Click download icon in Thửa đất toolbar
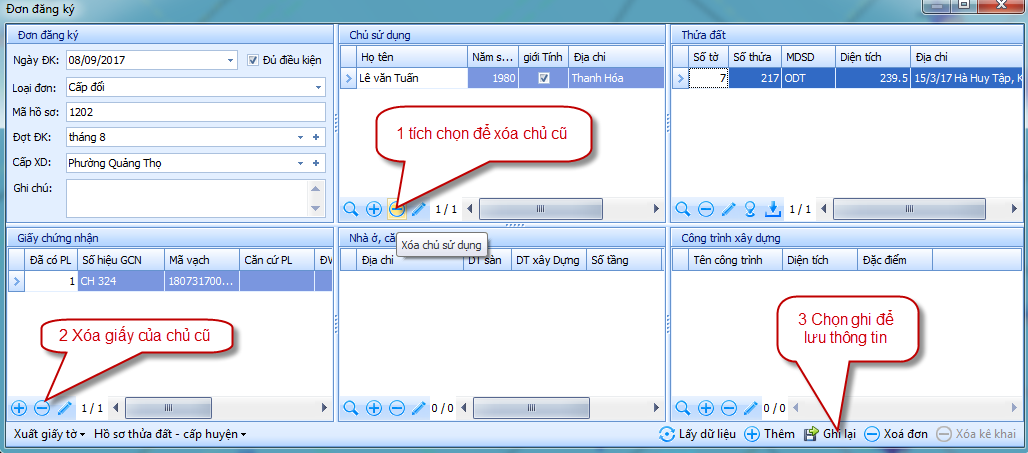Screen dimensions: 1028x453 click(x=772, y=209)
